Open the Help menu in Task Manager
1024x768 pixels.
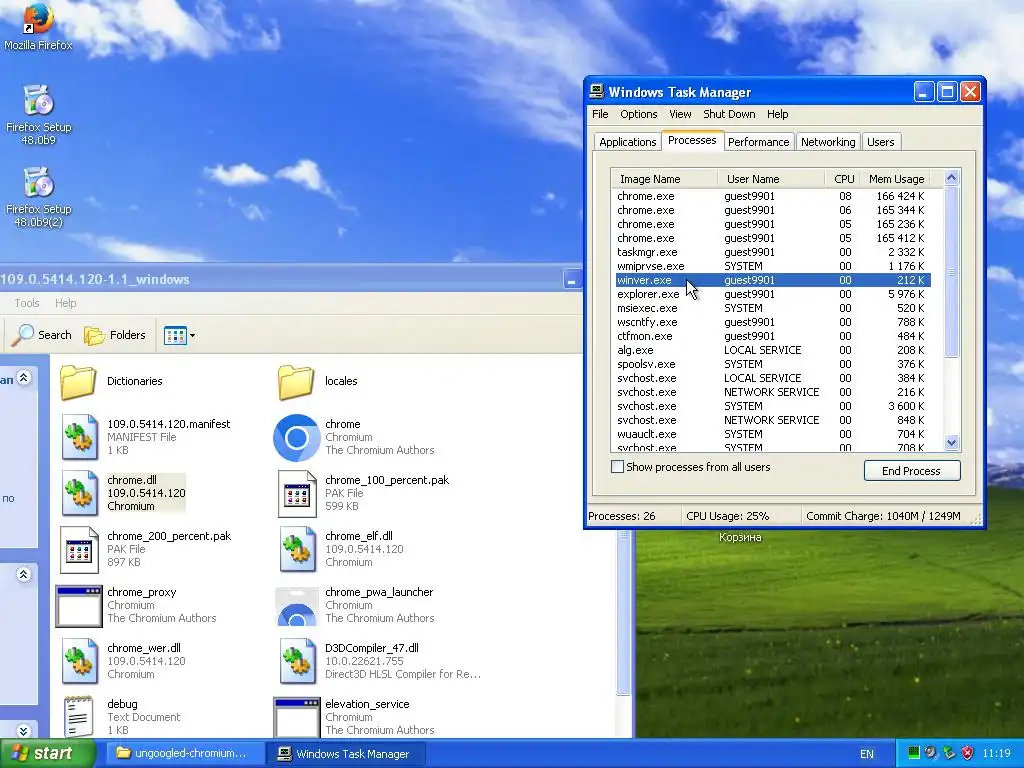point(777,114)
